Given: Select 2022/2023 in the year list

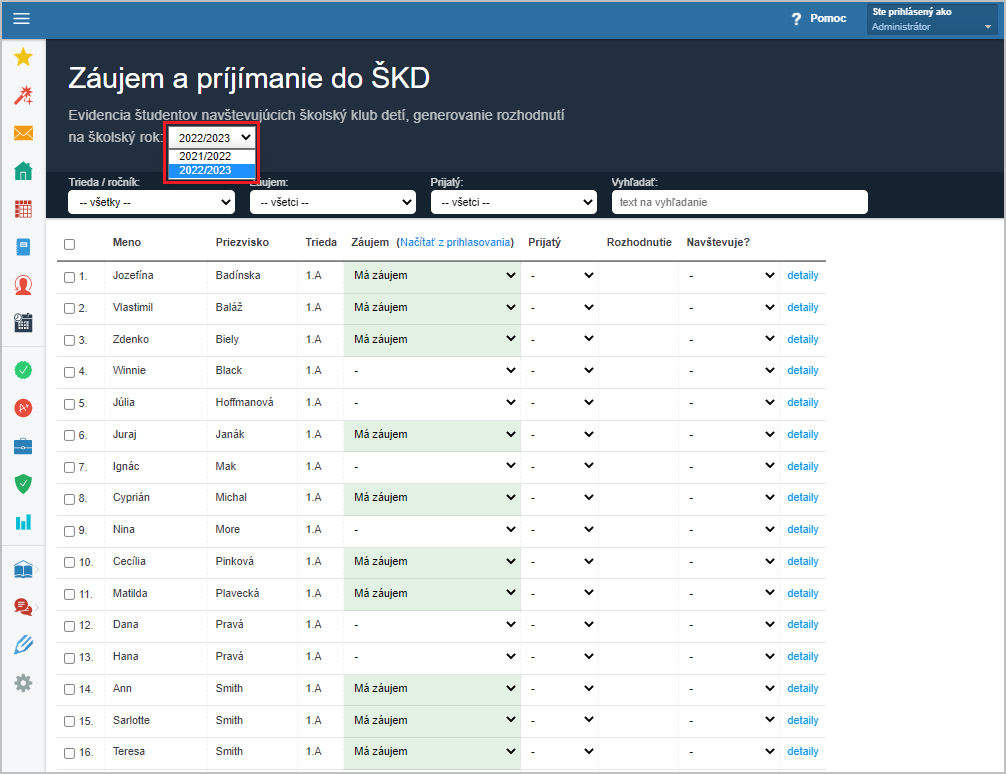Looking at the screenshot, I should 212,170.
